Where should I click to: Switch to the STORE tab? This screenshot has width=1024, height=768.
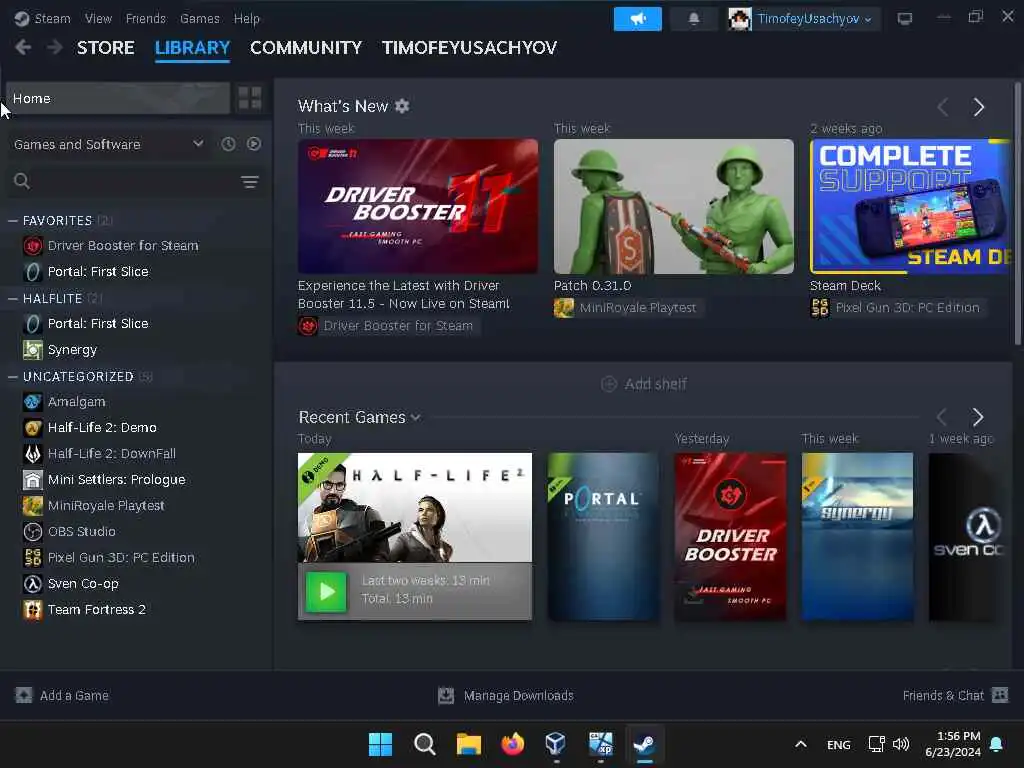(x=106, y=48)
